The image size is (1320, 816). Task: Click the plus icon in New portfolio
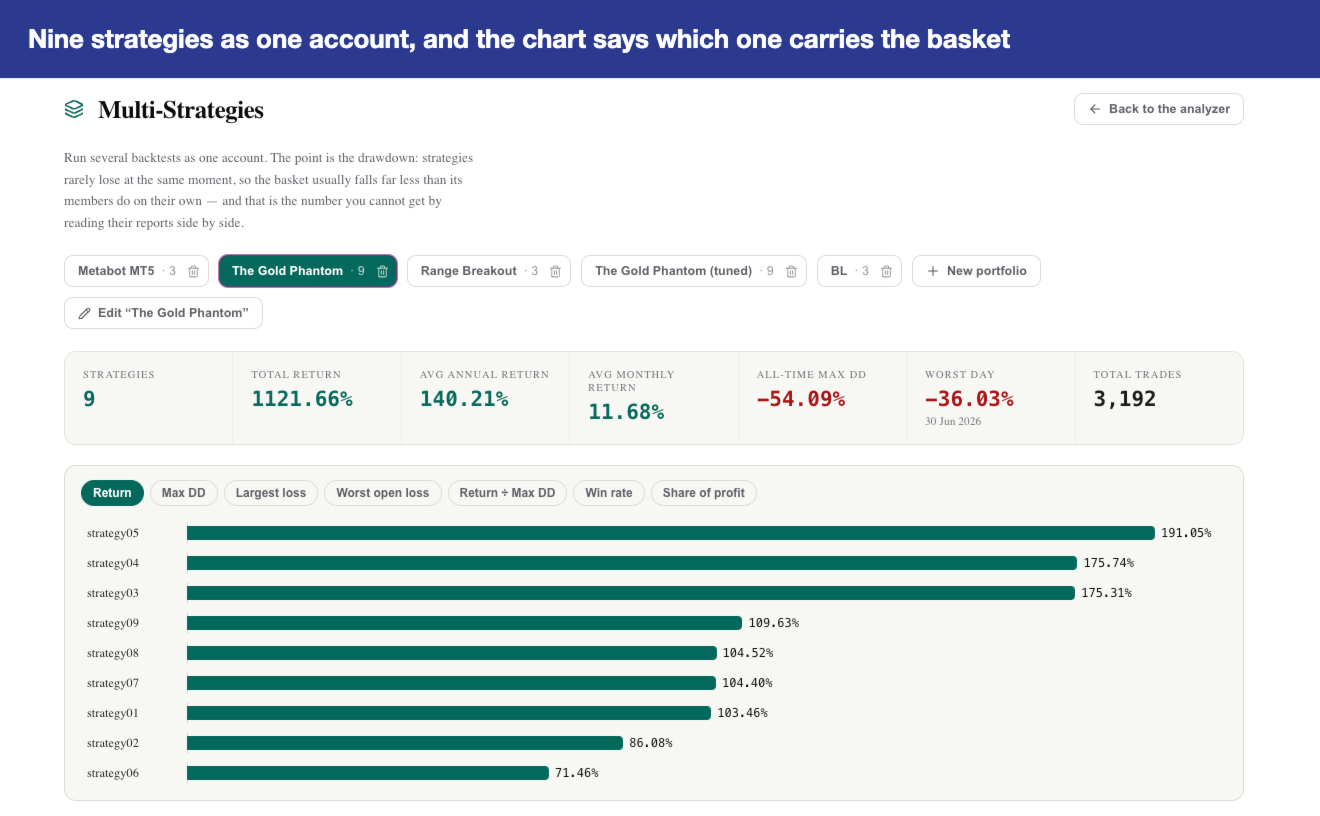pos(933,271)
